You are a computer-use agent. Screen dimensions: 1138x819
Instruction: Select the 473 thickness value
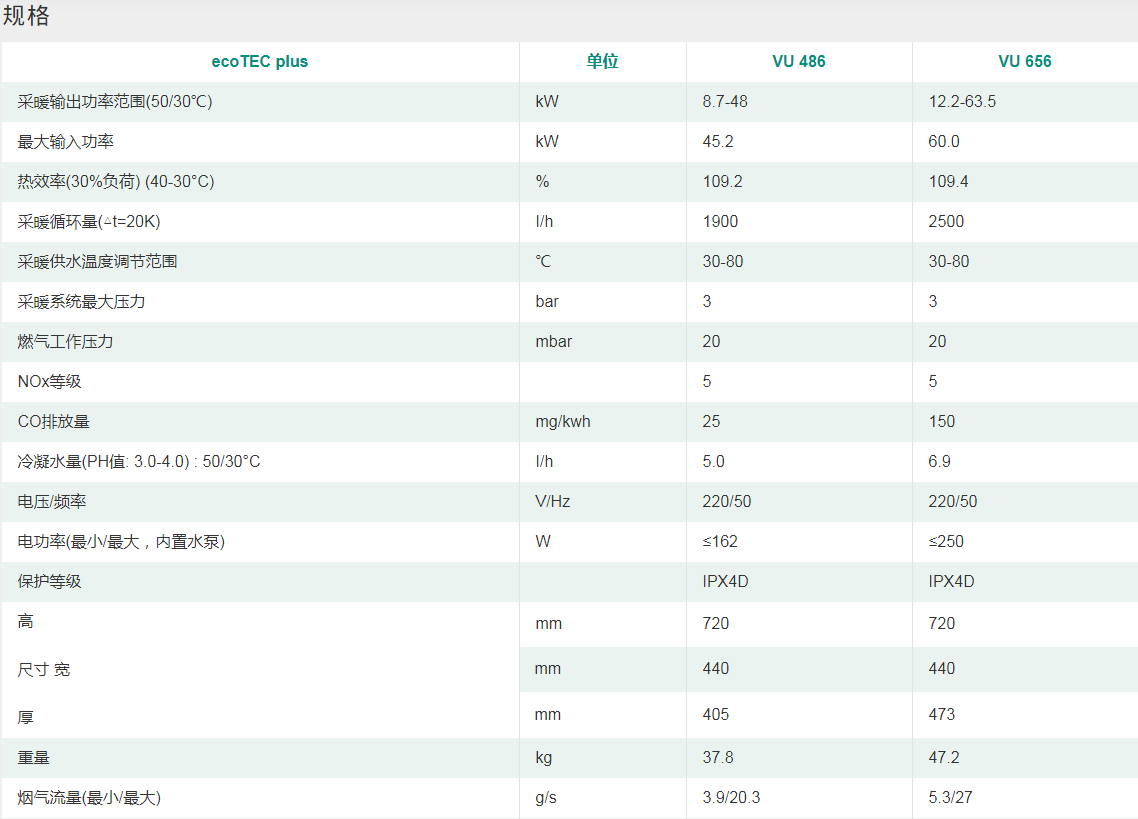point(942,715)
